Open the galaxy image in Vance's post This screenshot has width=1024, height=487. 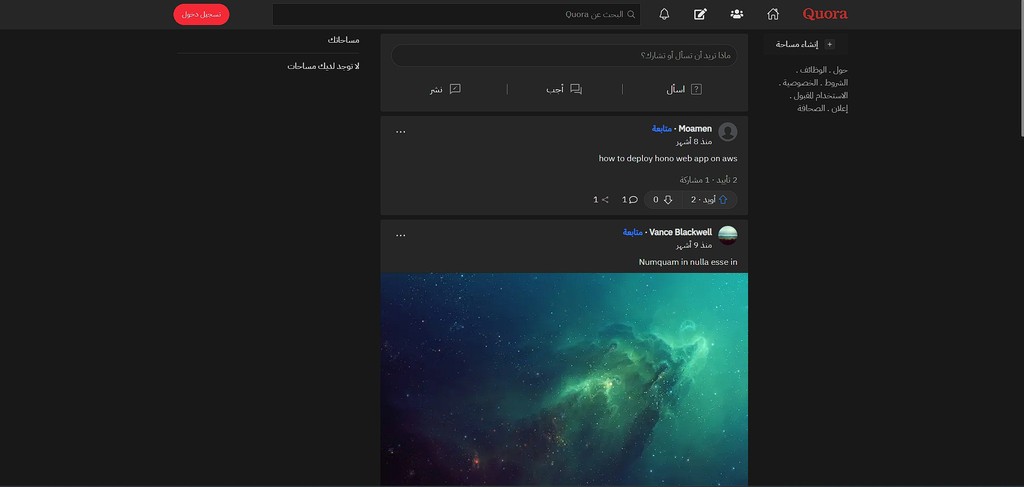[564, 378]
